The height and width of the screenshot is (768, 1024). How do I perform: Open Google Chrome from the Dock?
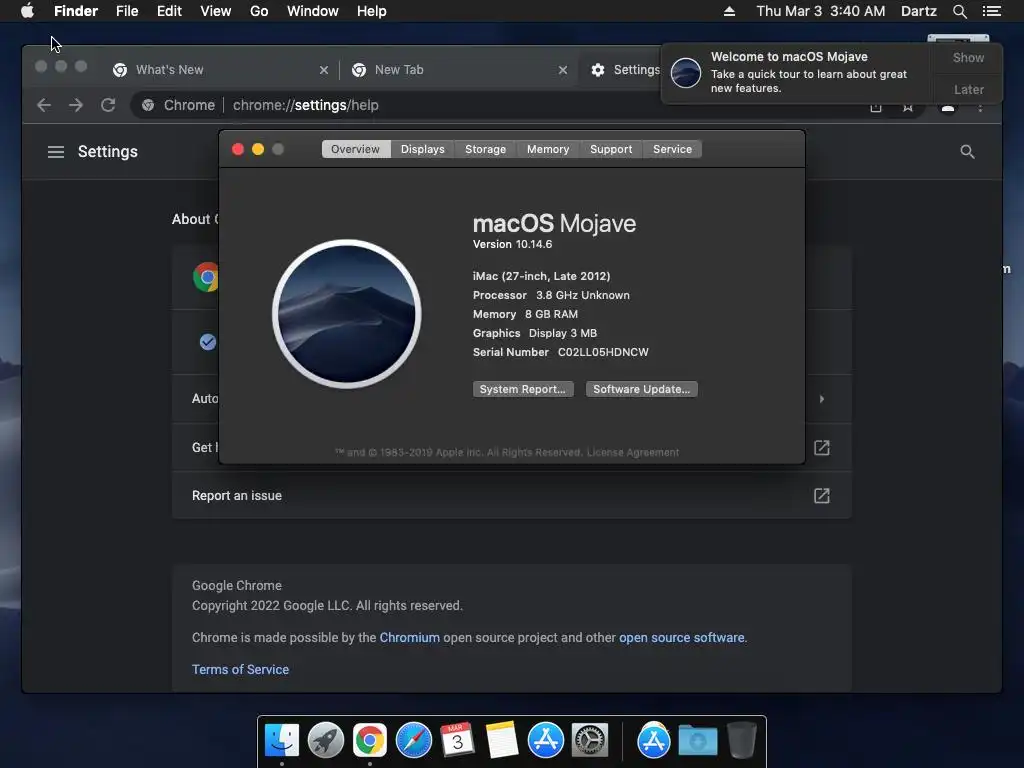coord(370,740)
